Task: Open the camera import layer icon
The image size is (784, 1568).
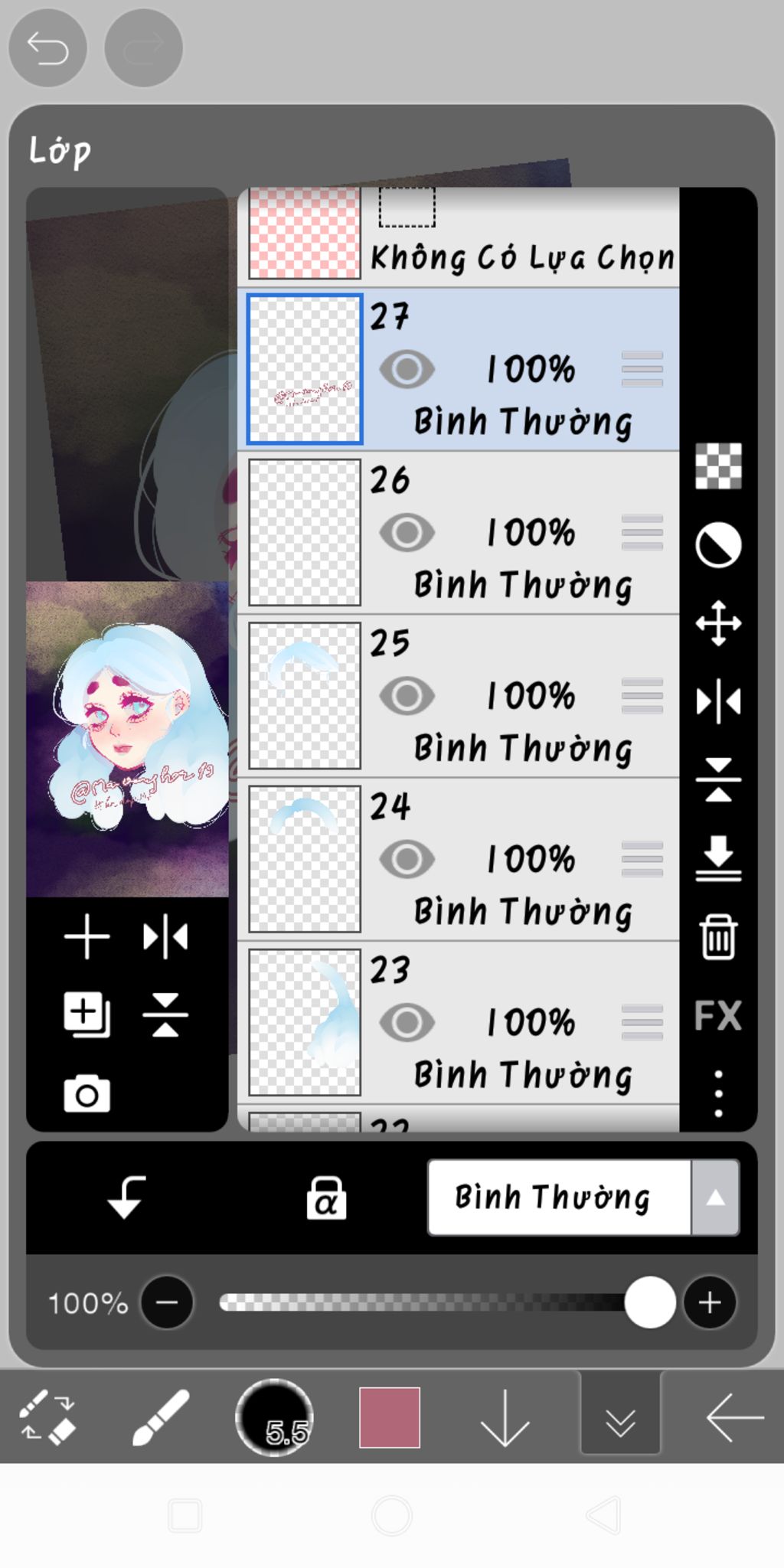Action: [x=87, y=1093]
